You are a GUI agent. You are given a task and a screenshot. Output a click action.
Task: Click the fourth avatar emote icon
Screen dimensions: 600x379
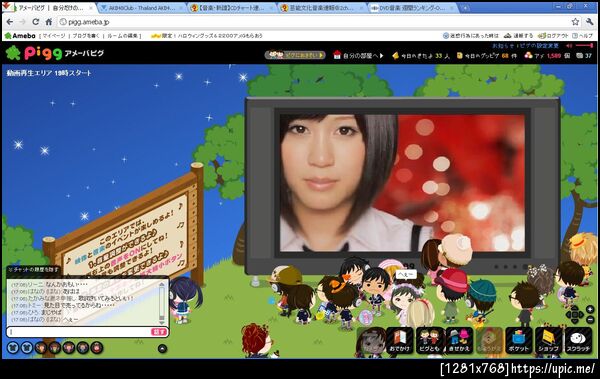(x=55, y=348)
